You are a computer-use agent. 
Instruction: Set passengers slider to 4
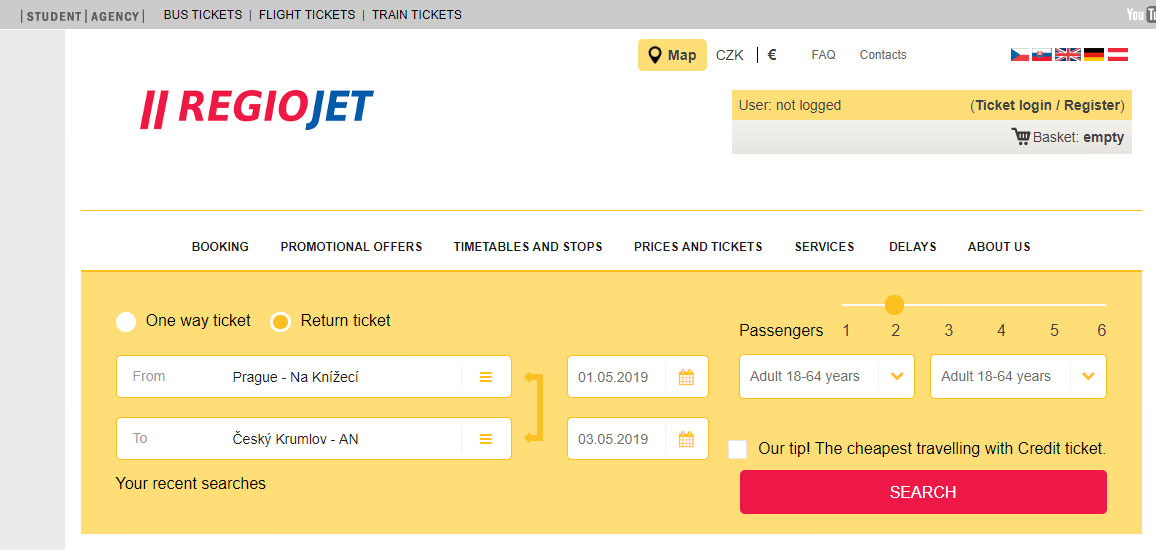tap(1001, 304)
